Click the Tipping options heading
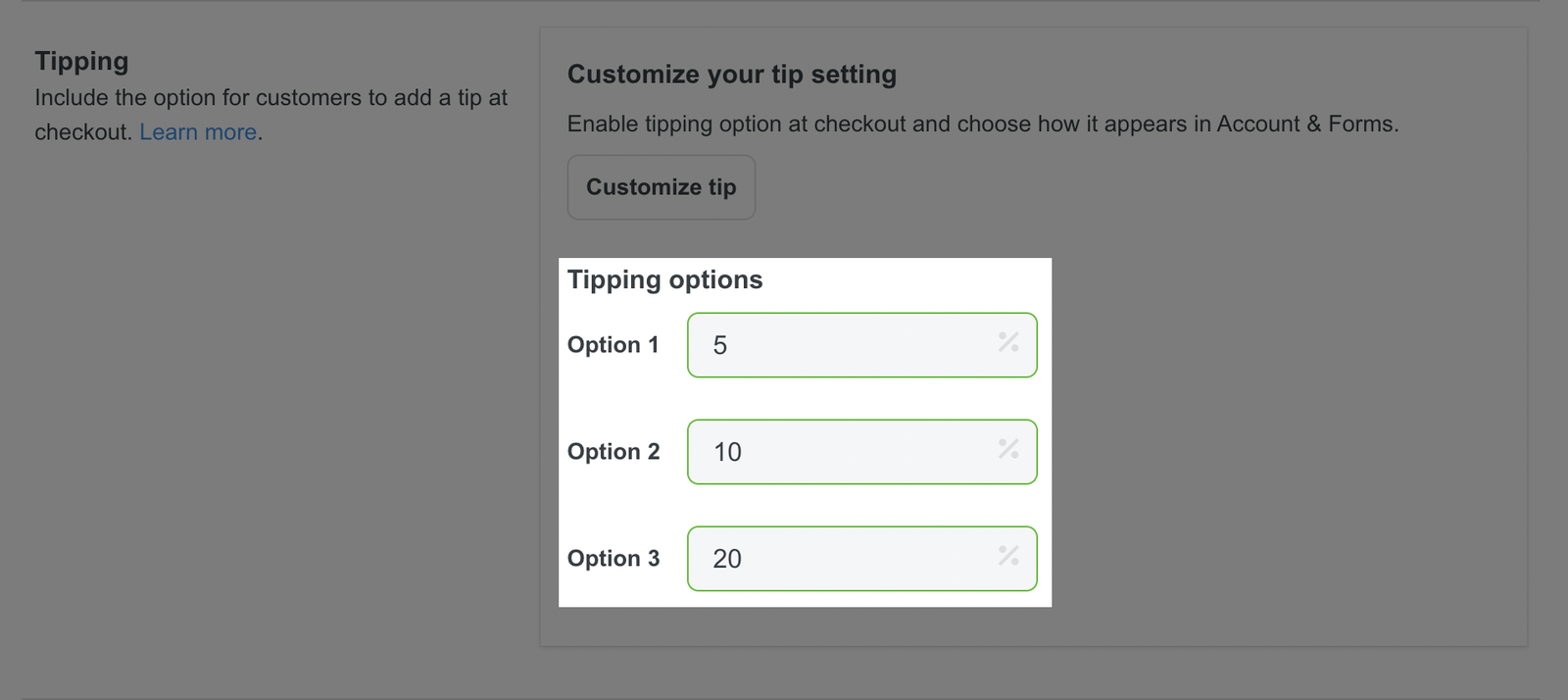Screen dimensions: 1568x700 pos(664,280)
